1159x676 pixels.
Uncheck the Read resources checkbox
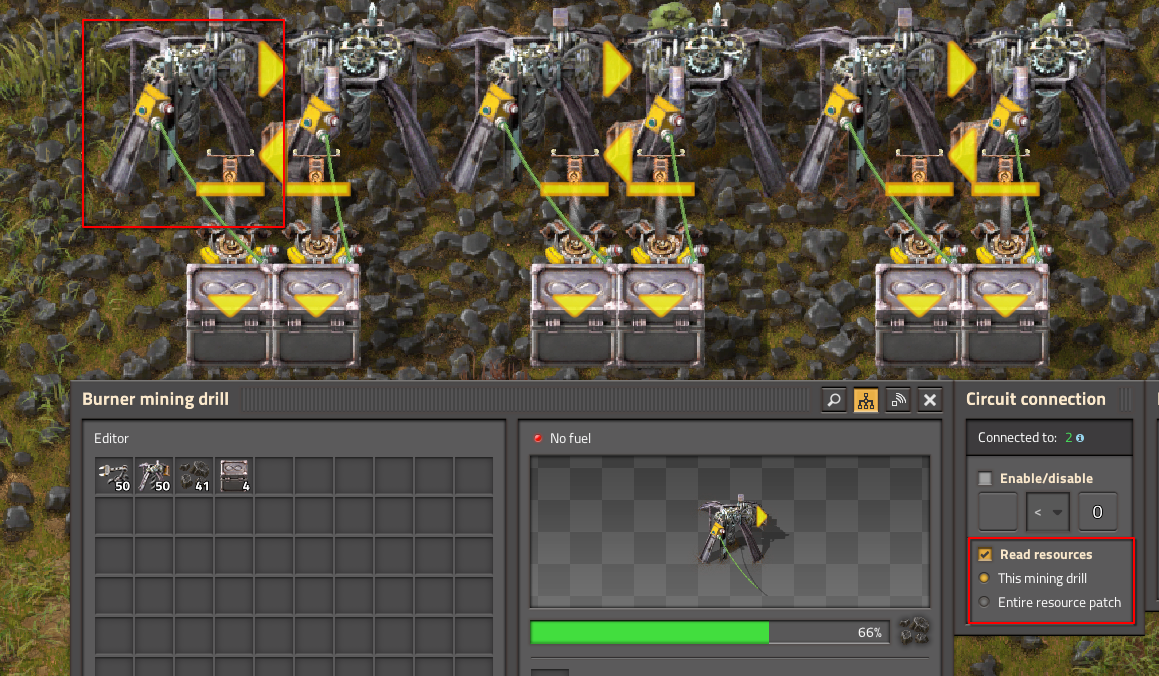(985, 555)
